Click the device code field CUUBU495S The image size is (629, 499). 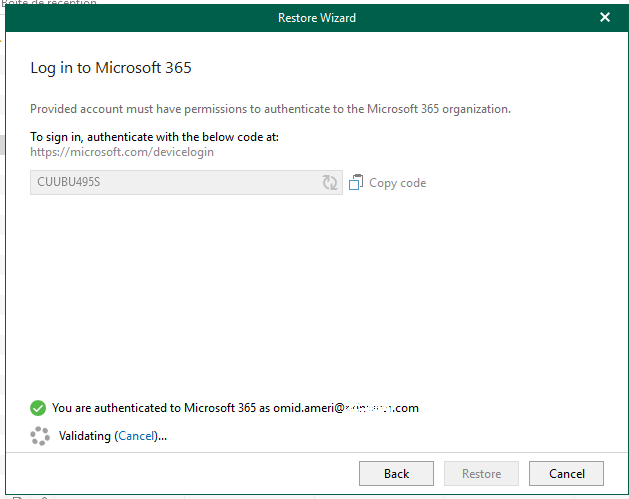pos(186,183)
